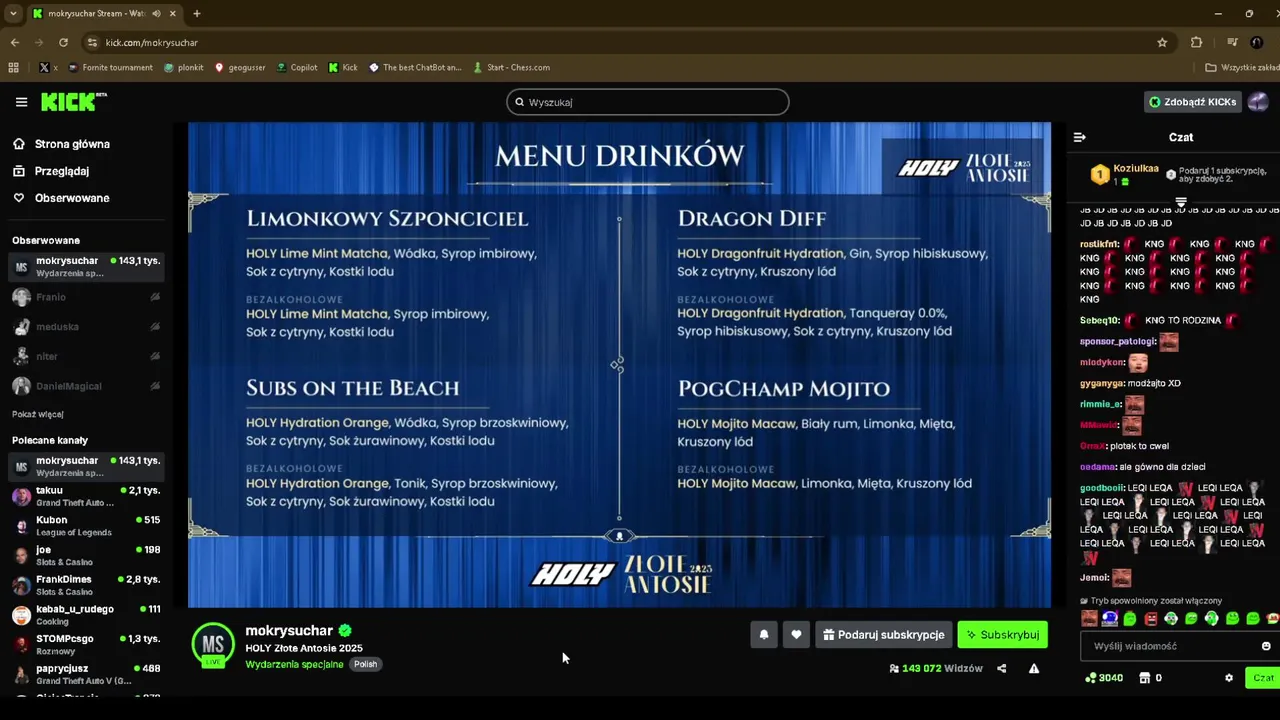Image resolution: width=1280 pixels, height=720 pixels.
Task: Open joe Slots & Casino channel
Action: (86, 555)
